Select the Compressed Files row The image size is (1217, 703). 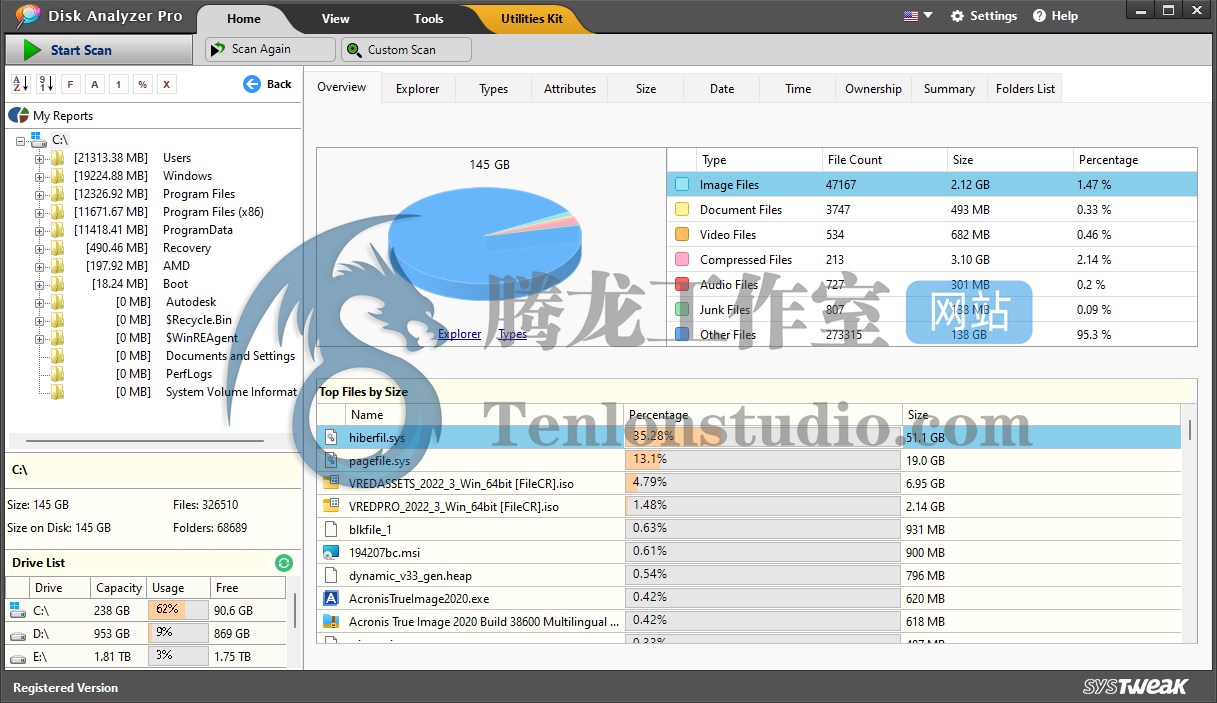pyautogui.click(x=932, y=260)
